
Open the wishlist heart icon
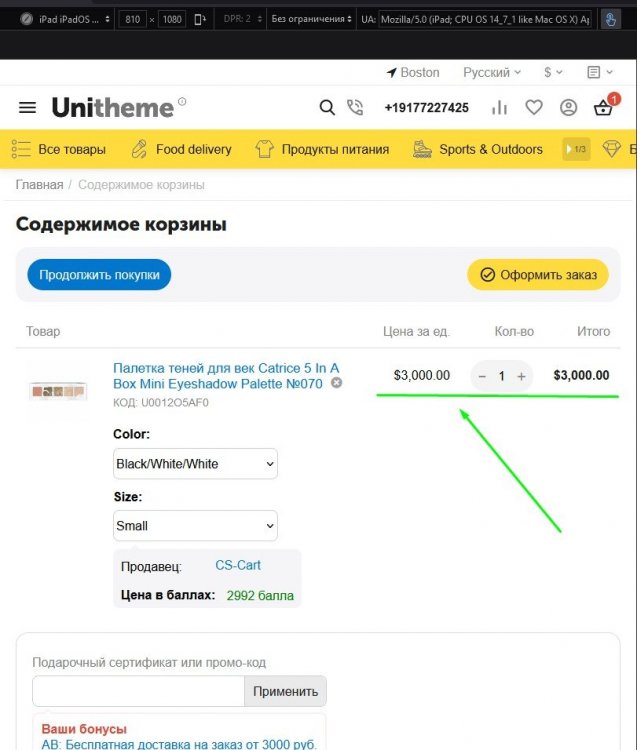coord(534,108)
